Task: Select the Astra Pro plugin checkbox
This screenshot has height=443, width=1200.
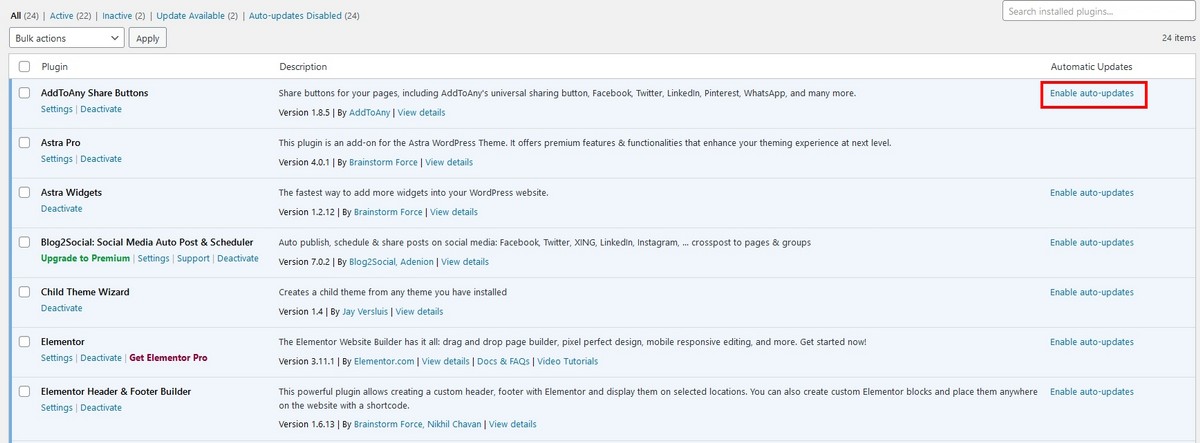Action: pyautogui.click(x=25, y=143)
